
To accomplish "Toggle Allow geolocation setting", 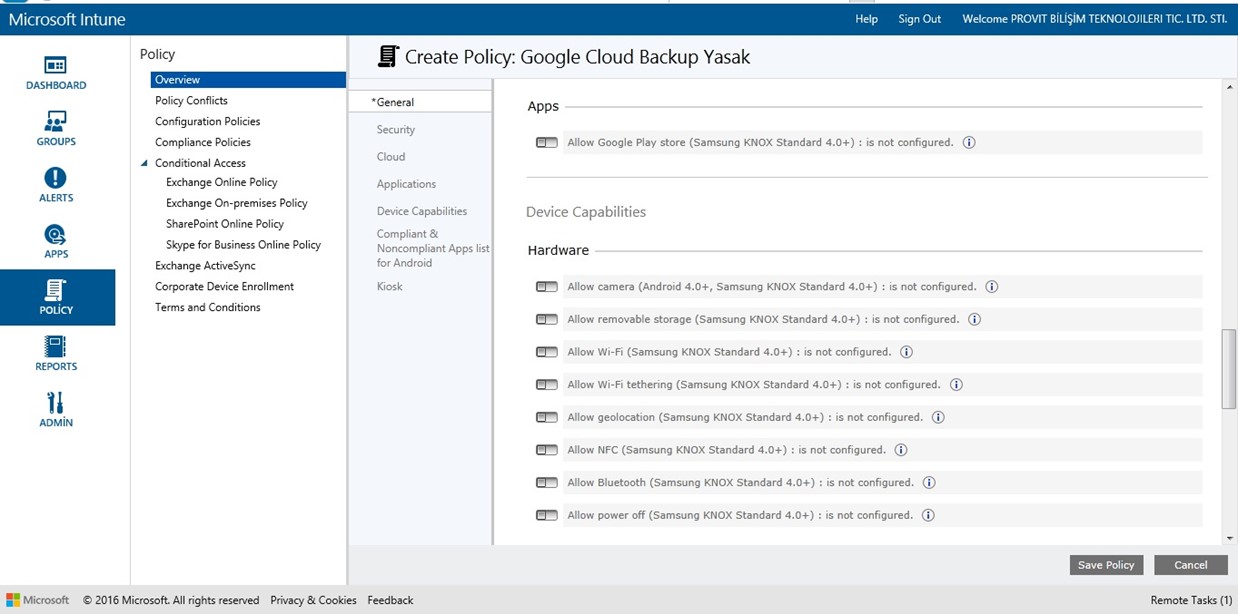I will pyautogui.click(x=546, y=417).
